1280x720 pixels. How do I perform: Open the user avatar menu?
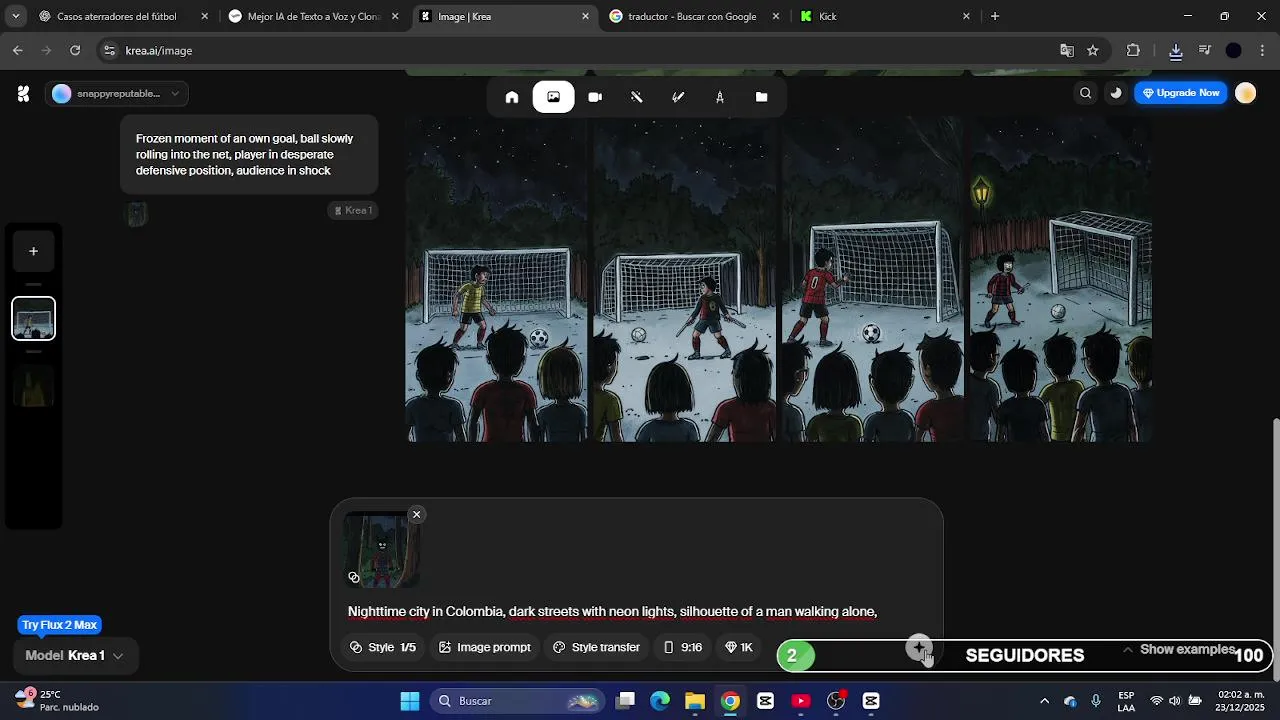(x=1245, y=93)
